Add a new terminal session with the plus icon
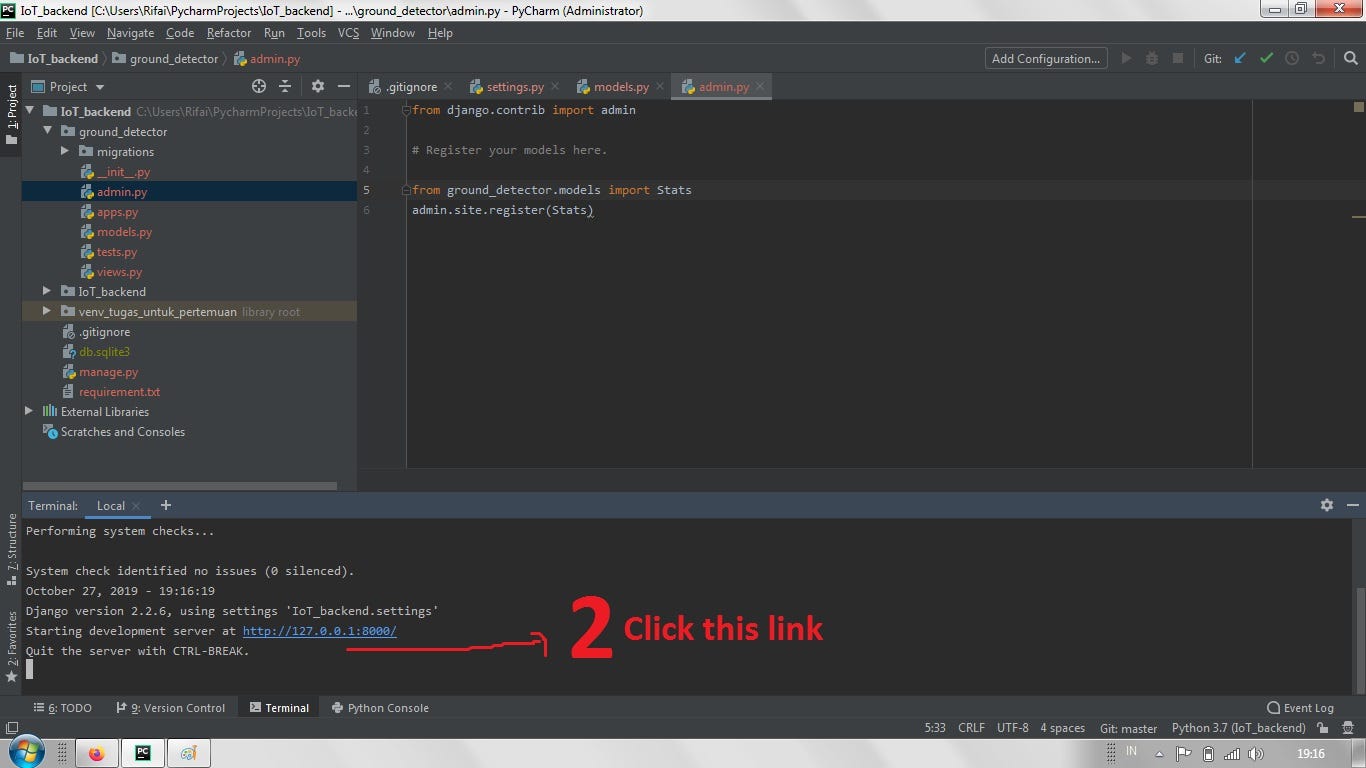The width and height of the screenshot is (1366, 768). [x=166, y=505]
